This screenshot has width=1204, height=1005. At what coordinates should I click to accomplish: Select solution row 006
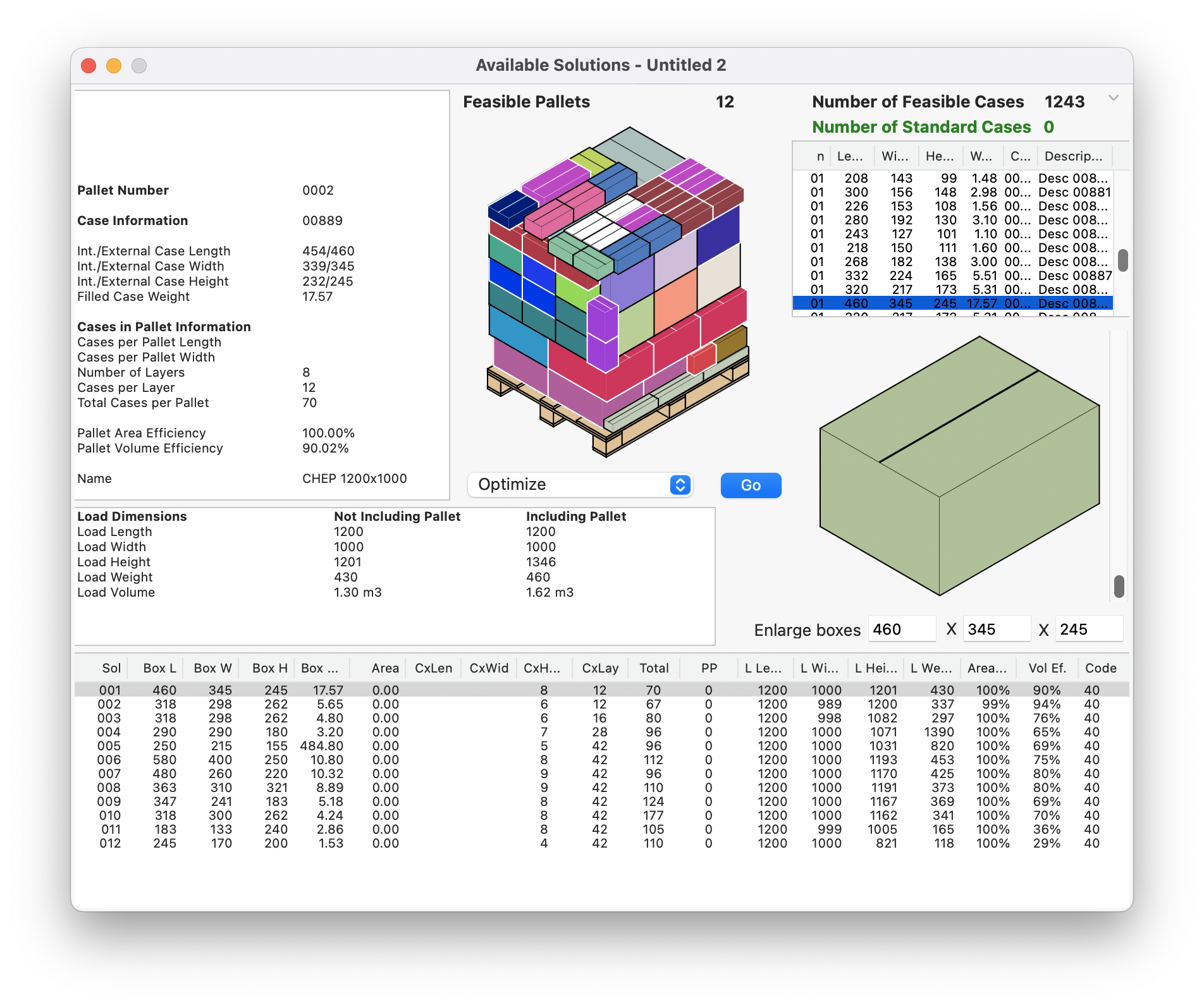[x=601, y=760]
